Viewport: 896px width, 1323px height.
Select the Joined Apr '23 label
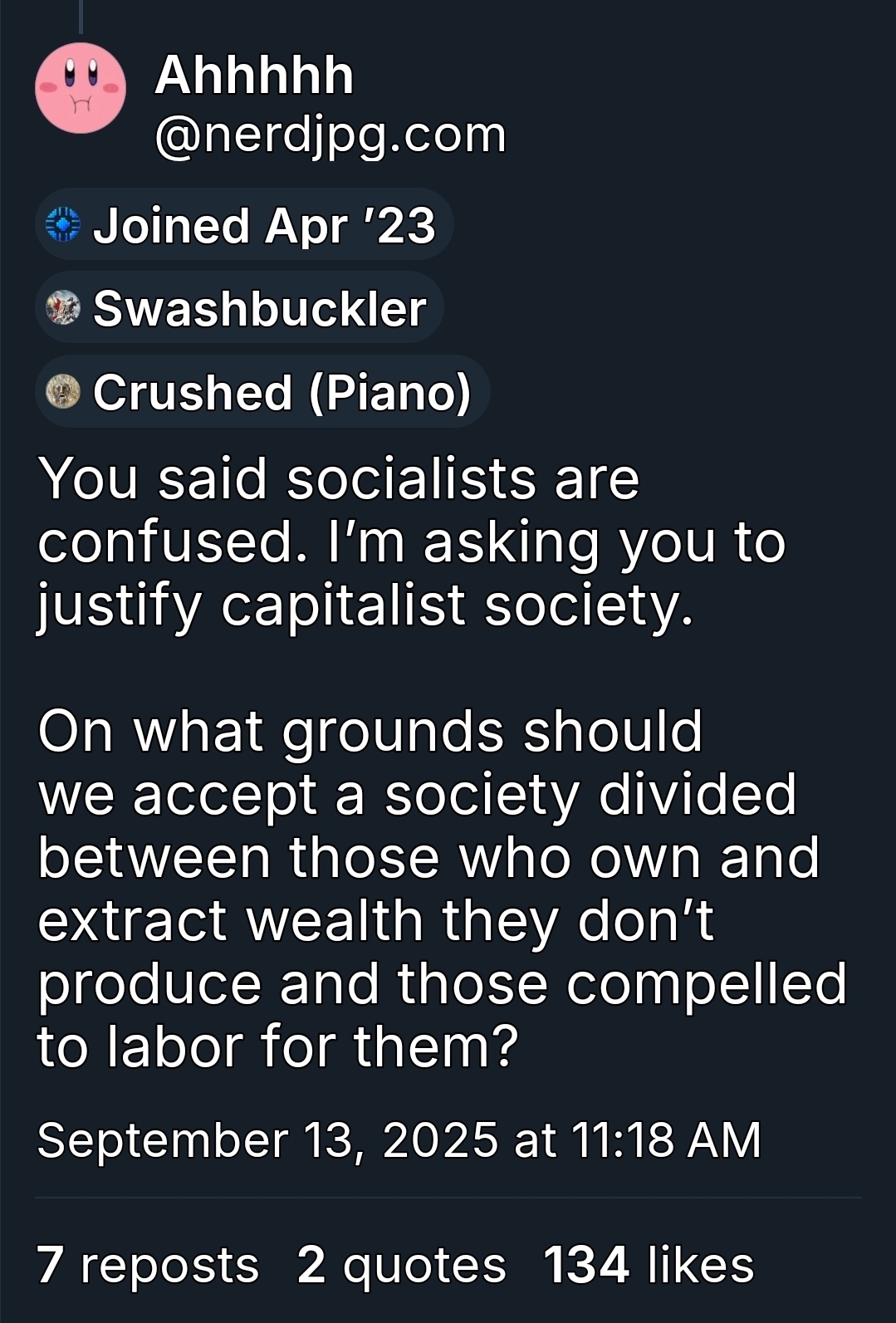tap(264, 226)
